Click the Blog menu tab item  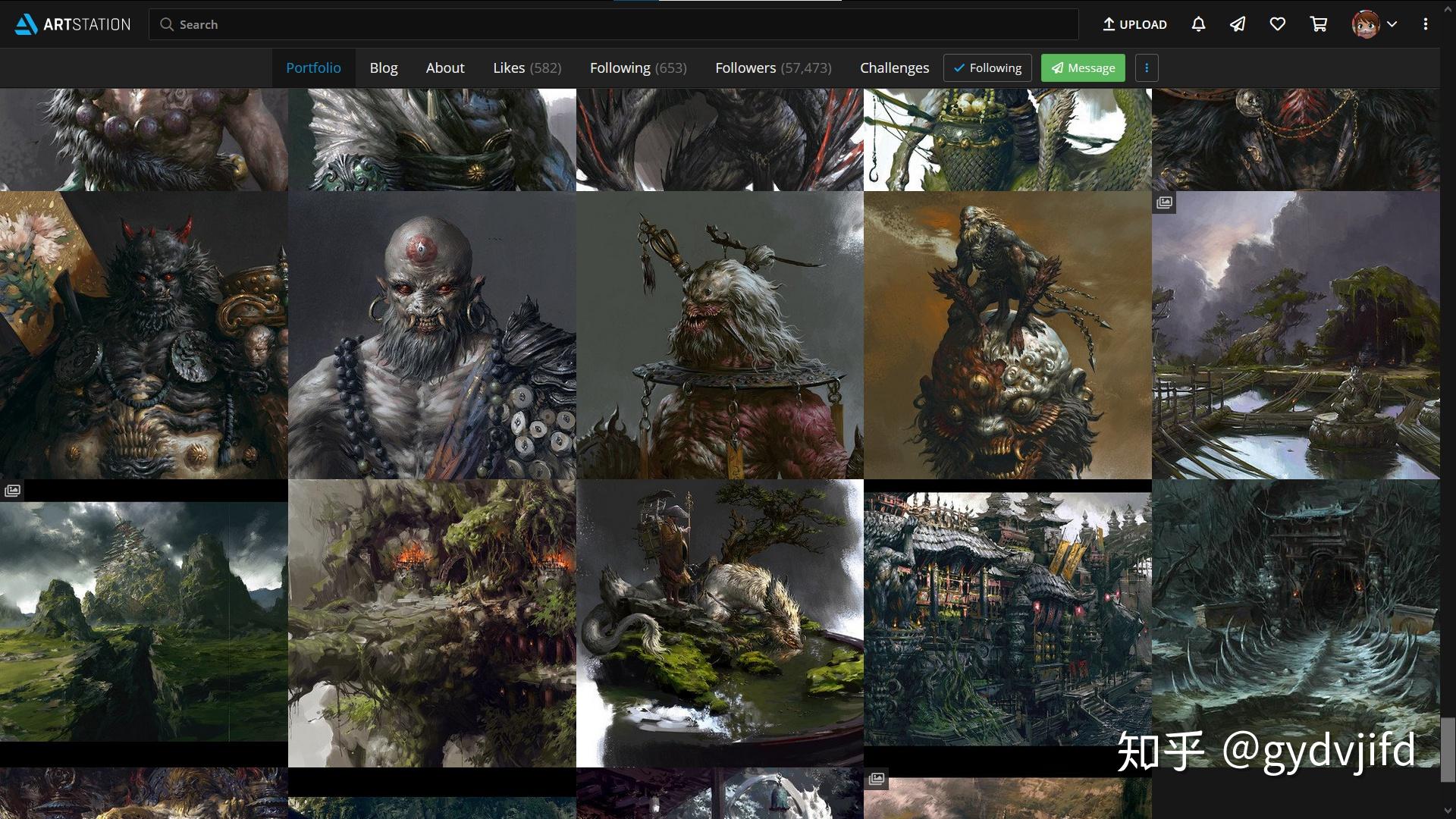[383, 67]
